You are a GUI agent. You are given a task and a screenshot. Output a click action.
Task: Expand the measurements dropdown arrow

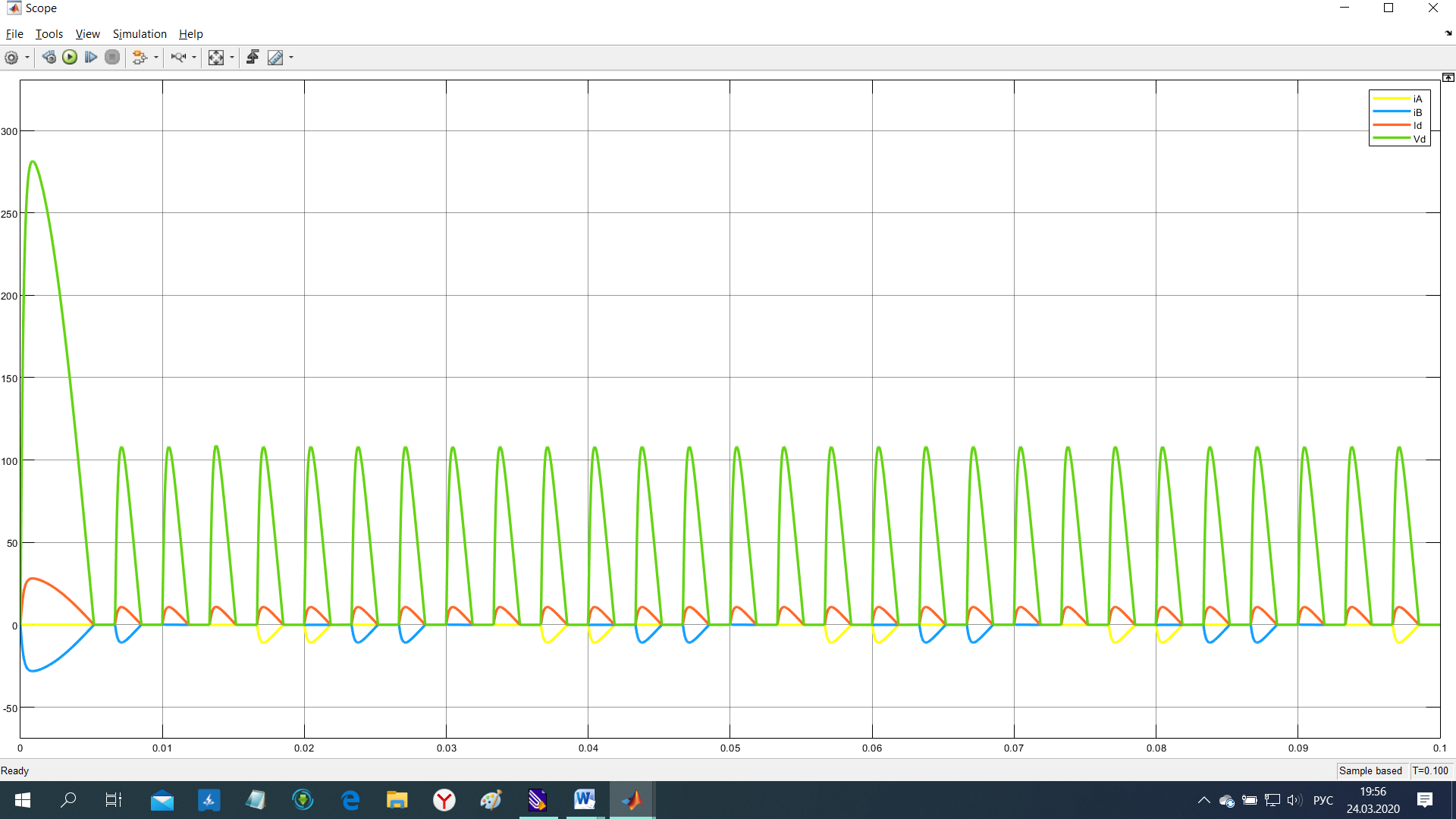click(291, 58)
